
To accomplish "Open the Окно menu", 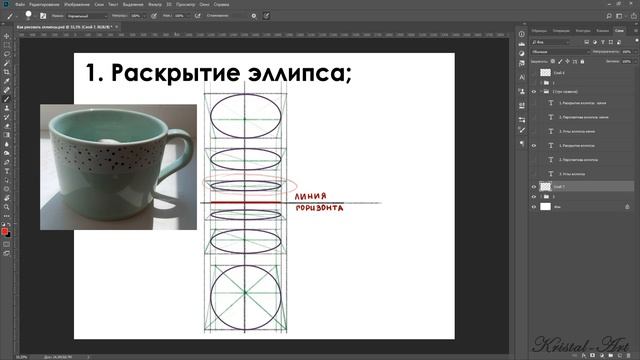I will pos(204,4).
